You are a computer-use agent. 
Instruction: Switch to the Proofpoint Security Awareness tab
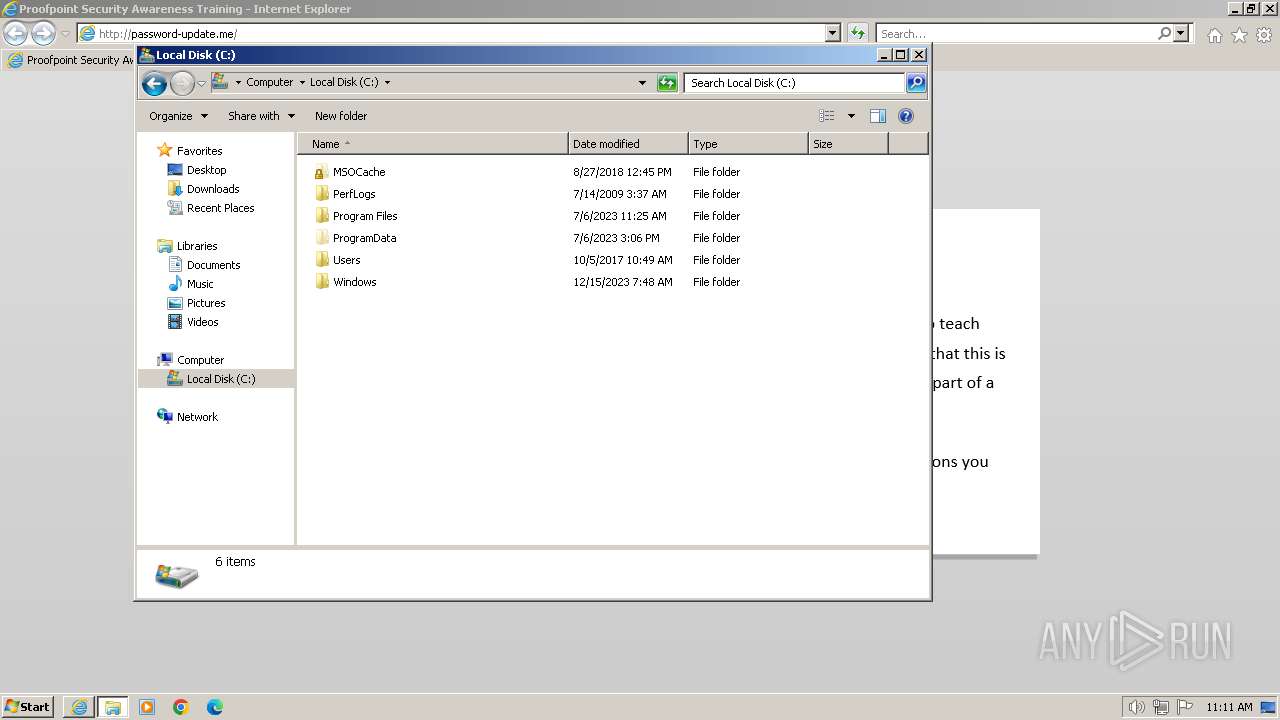point(69,60)
